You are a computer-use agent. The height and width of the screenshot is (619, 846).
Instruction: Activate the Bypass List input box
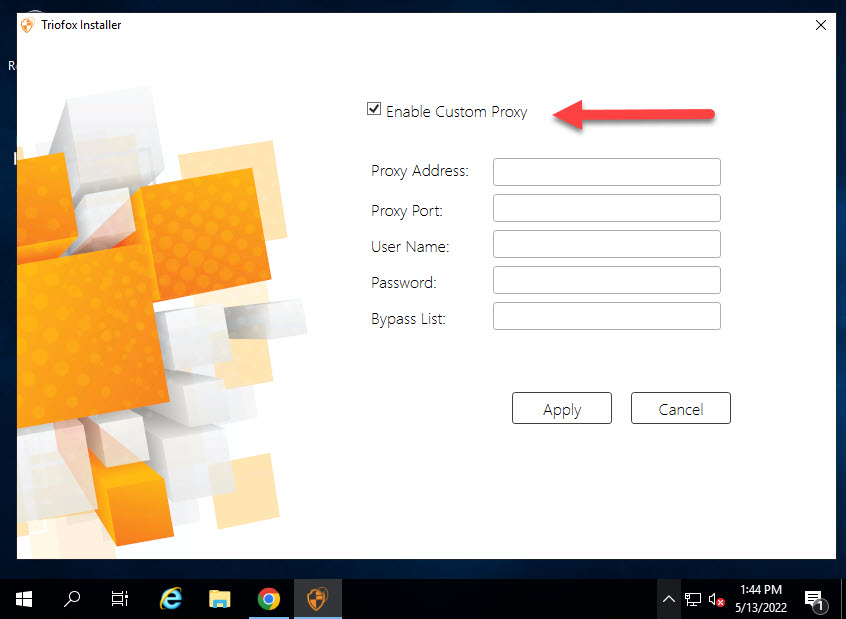pyautogui.click(x=606, y=316)
